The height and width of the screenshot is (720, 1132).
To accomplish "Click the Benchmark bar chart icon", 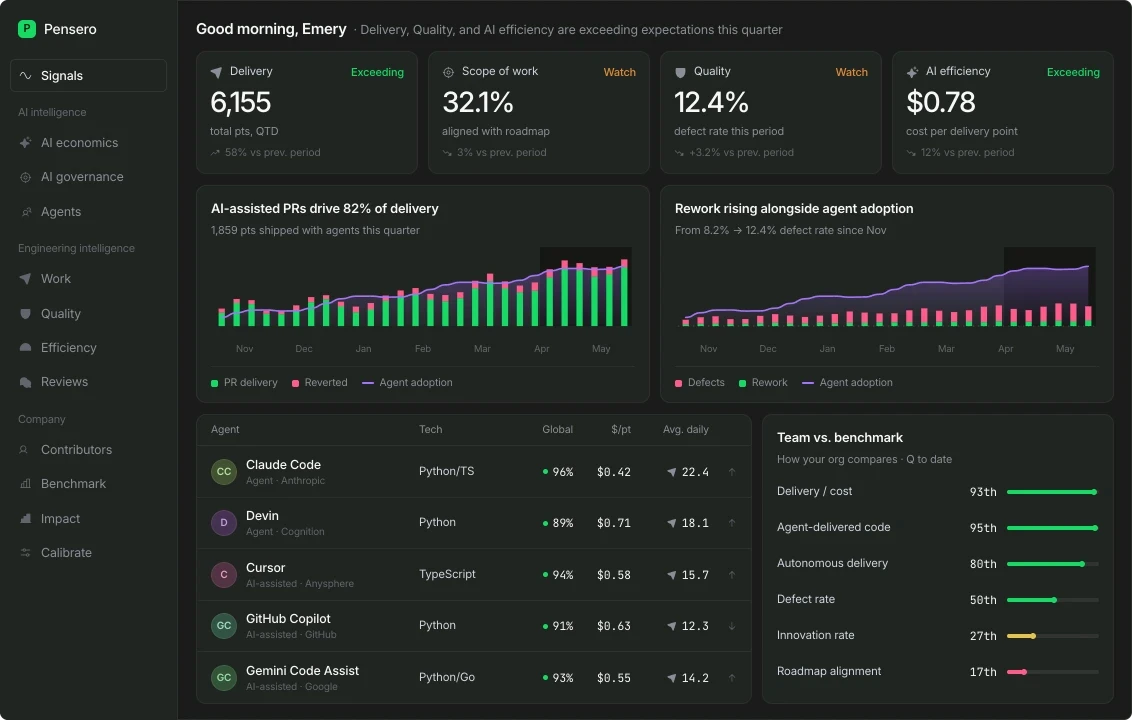I will (x=25, y=484).
